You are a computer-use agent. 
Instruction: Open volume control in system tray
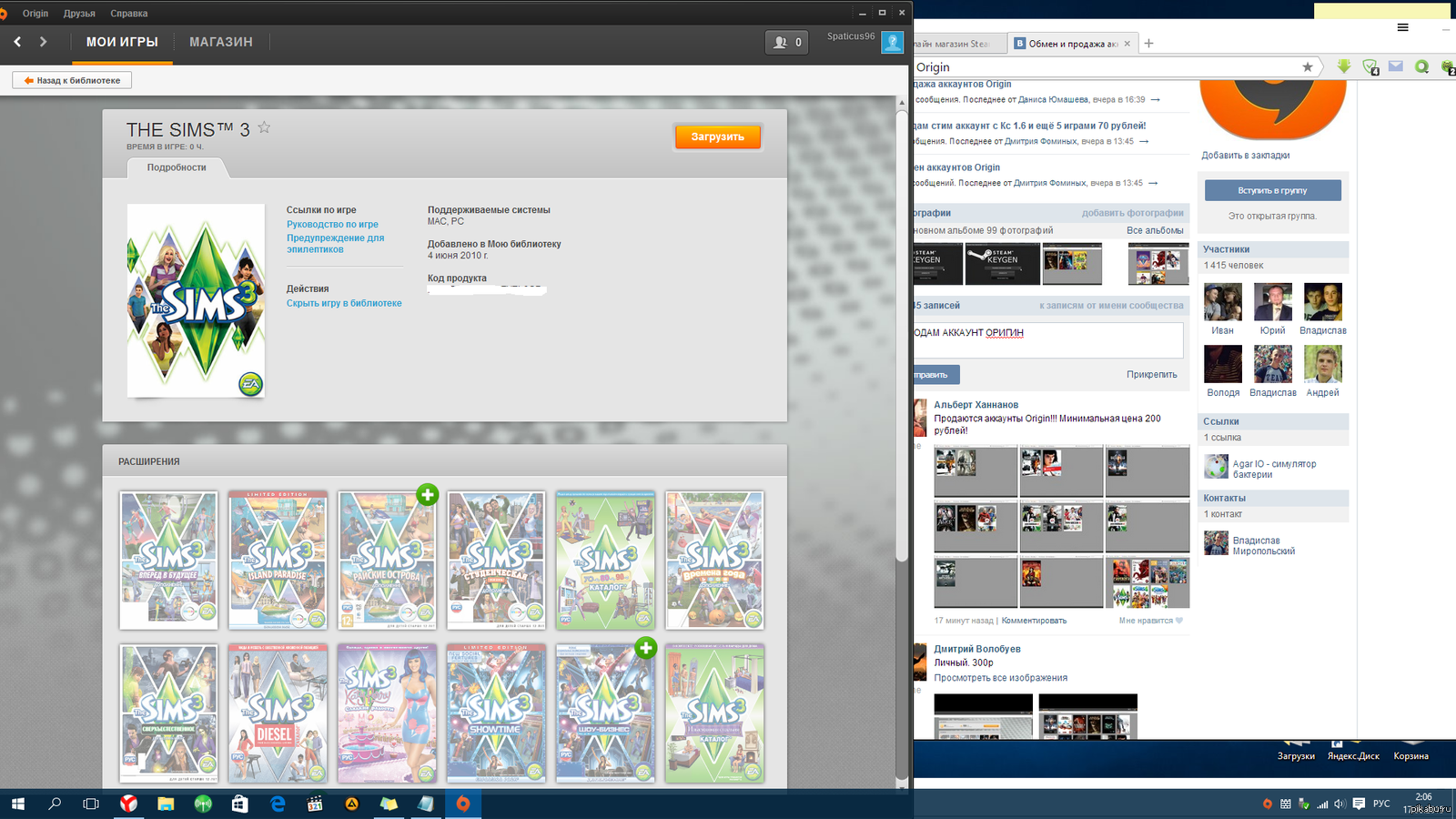click(1340, 804)
